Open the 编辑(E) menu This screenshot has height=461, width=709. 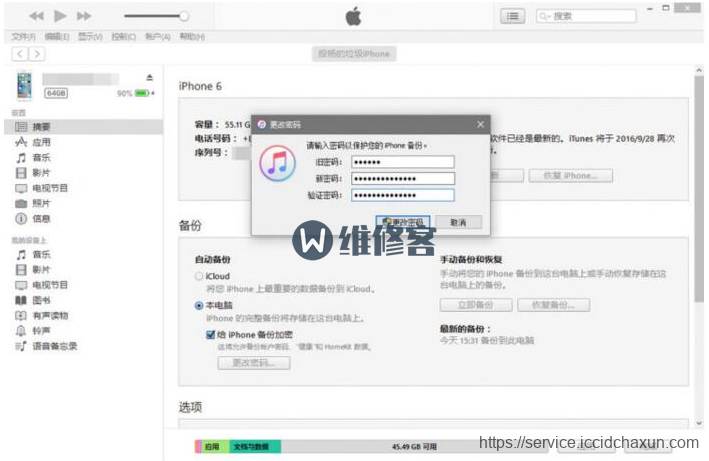pos(57,37)
